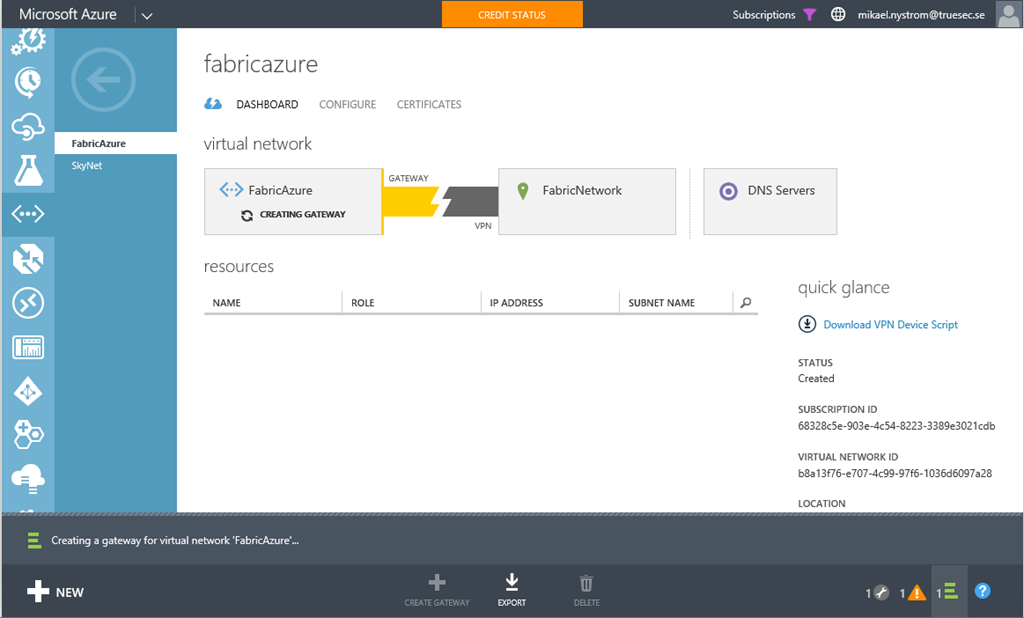Open the Scheduler clock sidebar icon
1024x618 pixels.
coord(28,82)
